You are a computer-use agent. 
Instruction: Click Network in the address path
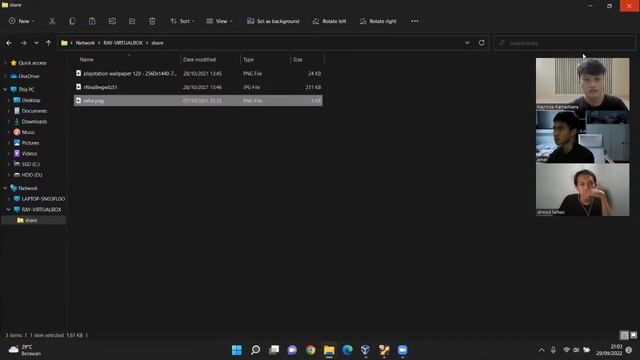(85, 43)
